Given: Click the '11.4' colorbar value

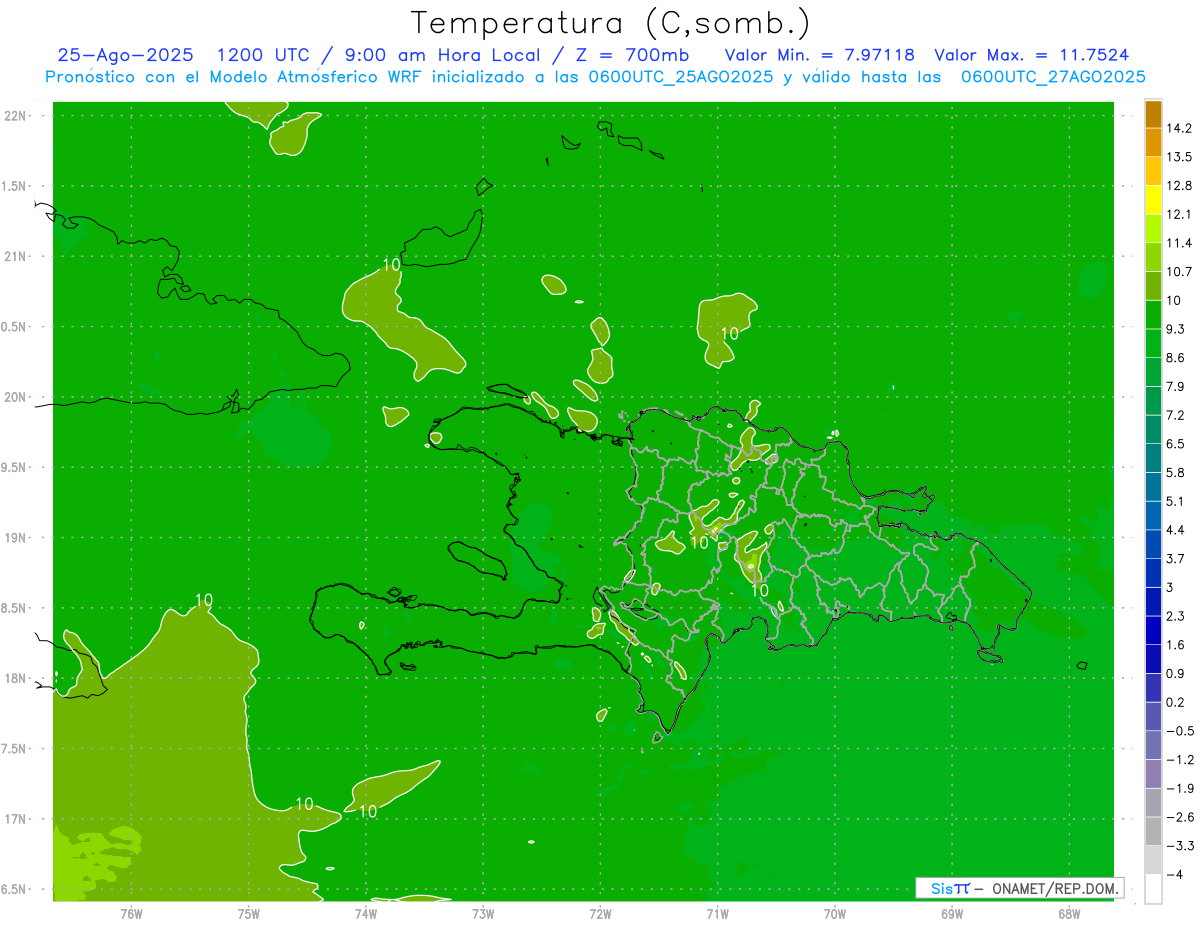Looking at the screenshot, I should click(1179, 243).
